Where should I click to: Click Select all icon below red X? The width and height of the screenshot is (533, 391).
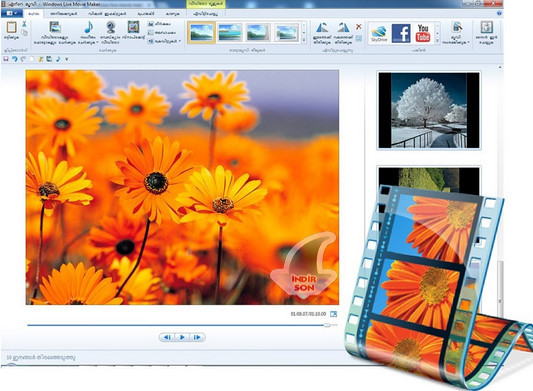(359, 38)
